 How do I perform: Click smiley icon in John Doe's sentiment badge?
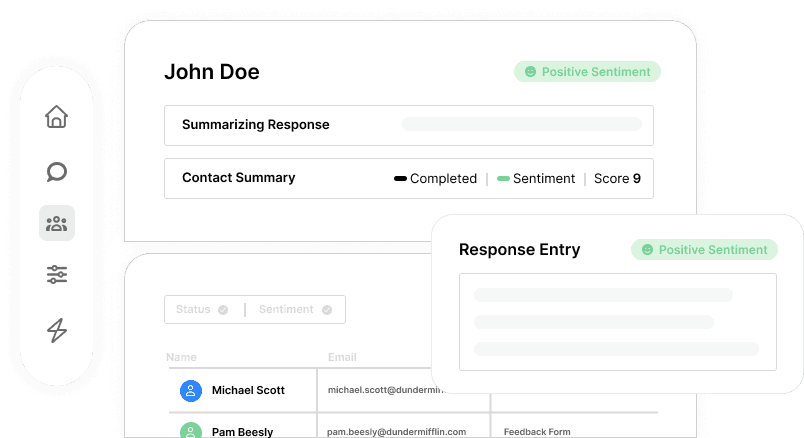pos(530,72)
